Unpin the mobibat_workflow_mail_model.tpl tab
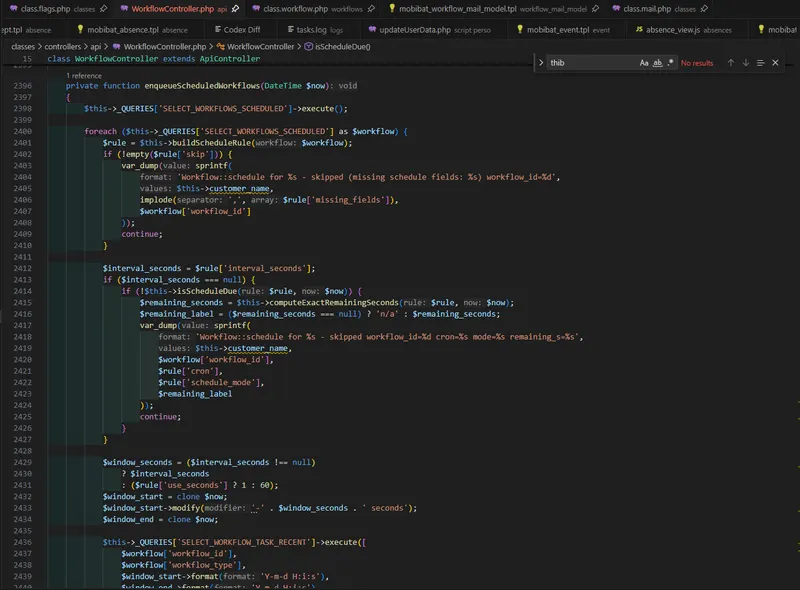This screenshot has width=800, height=590. pos(595,9)
